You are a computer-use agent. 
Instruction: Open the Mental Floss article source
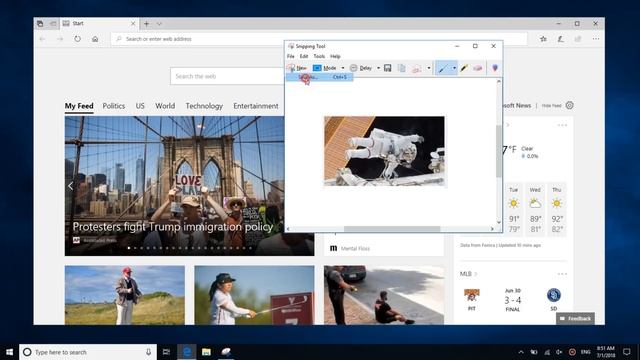click(349, 248)
